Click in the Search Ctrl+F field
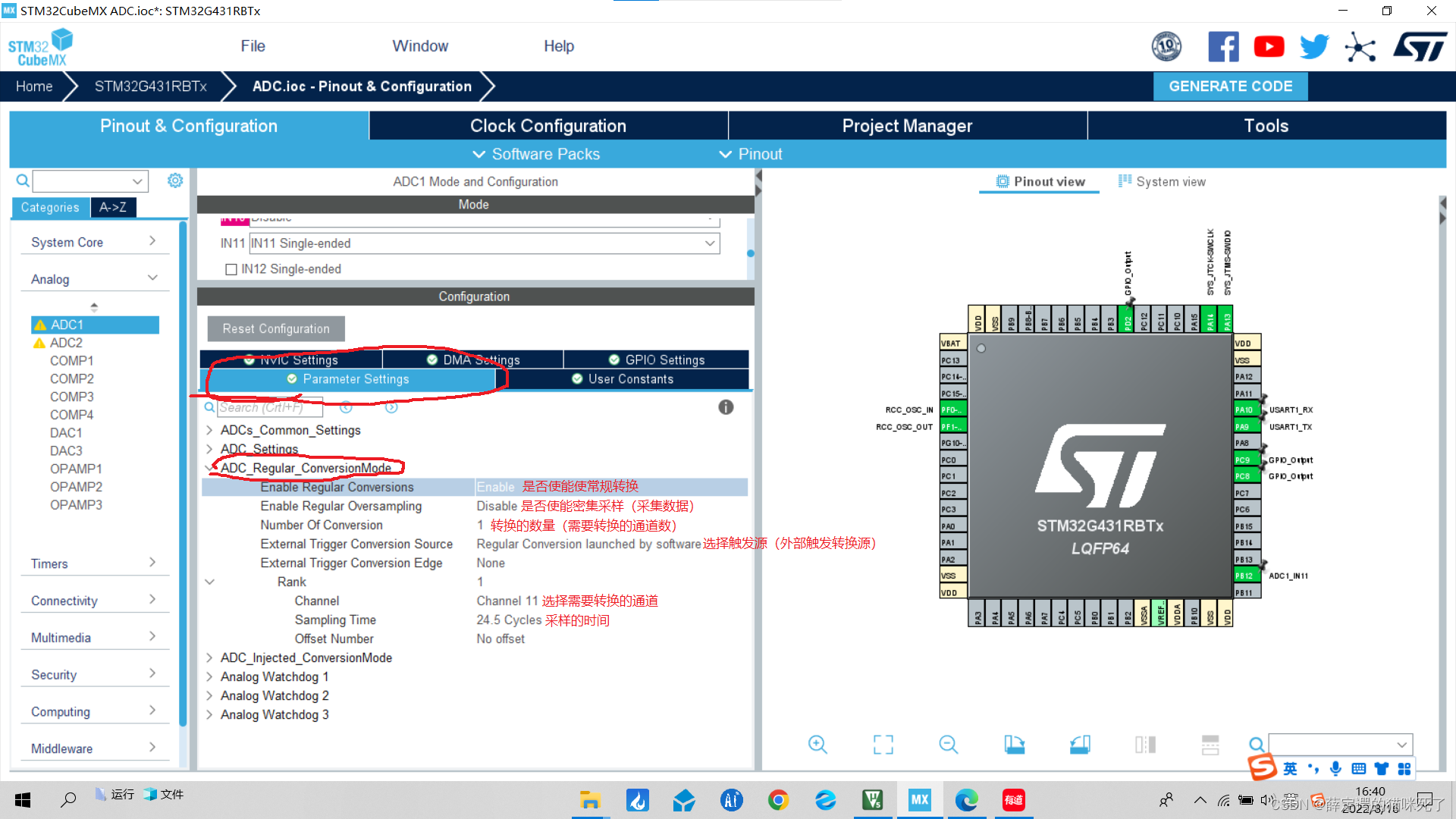 click(x=270, y=407)
